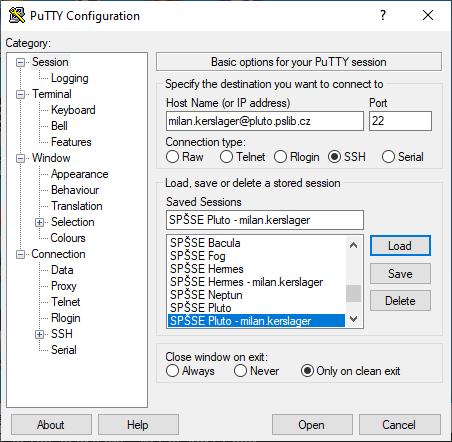Click the question mark help icon

click(383, 15)
